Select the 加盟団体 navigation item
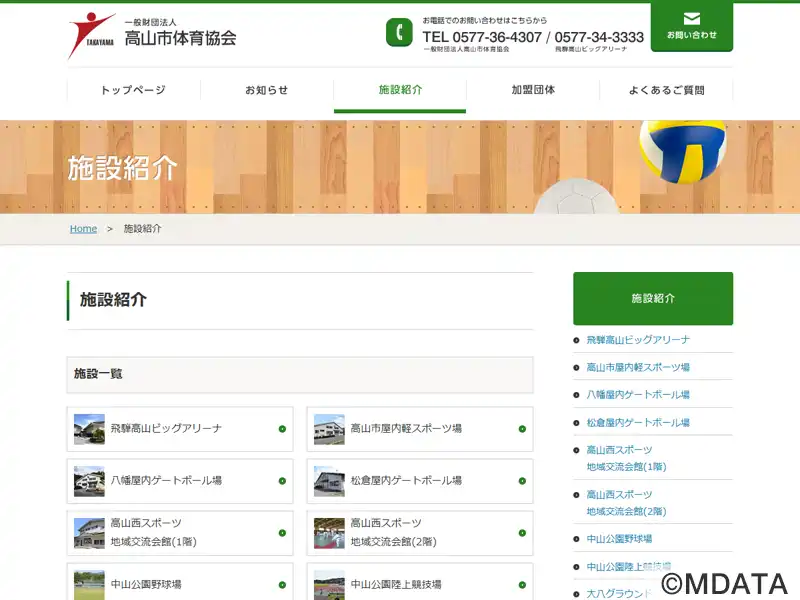Viewport: 800px width, 600px height. 533,90
